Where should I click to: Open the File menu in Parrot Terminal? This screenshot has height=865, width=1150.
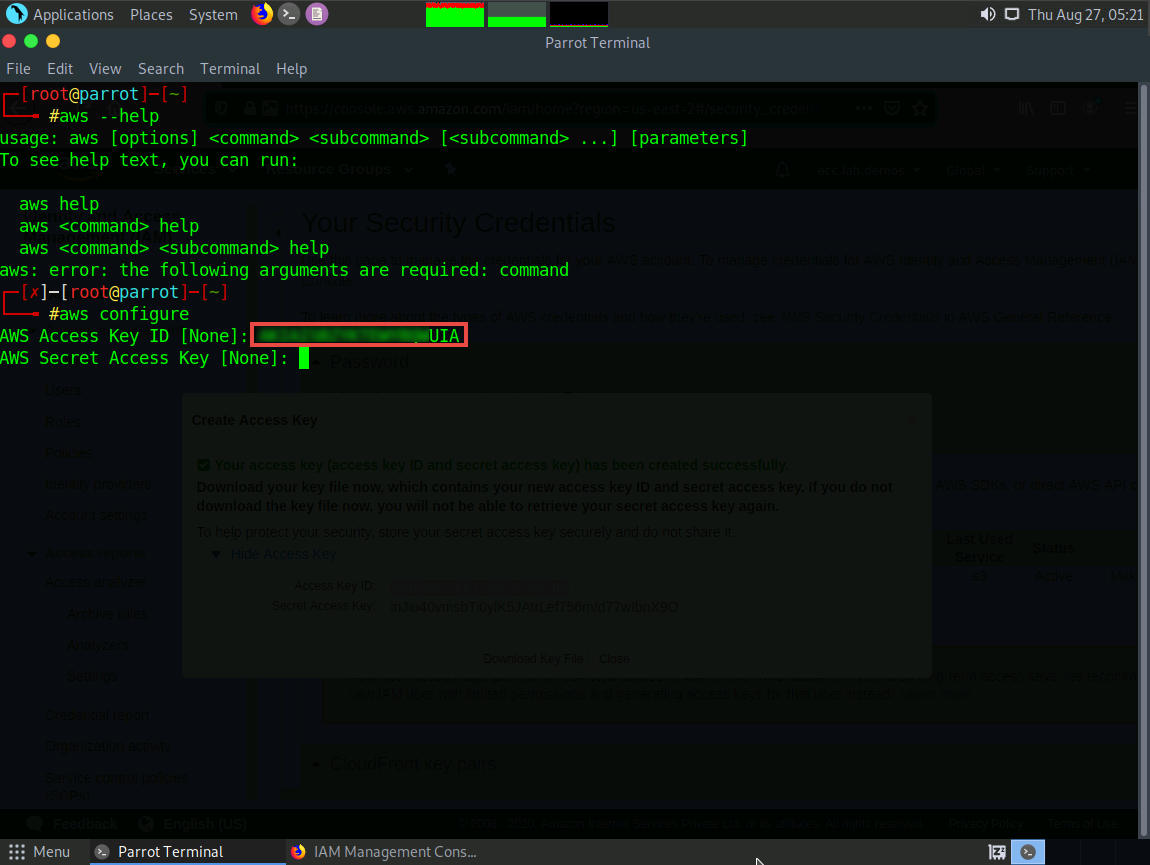(18, 69)
